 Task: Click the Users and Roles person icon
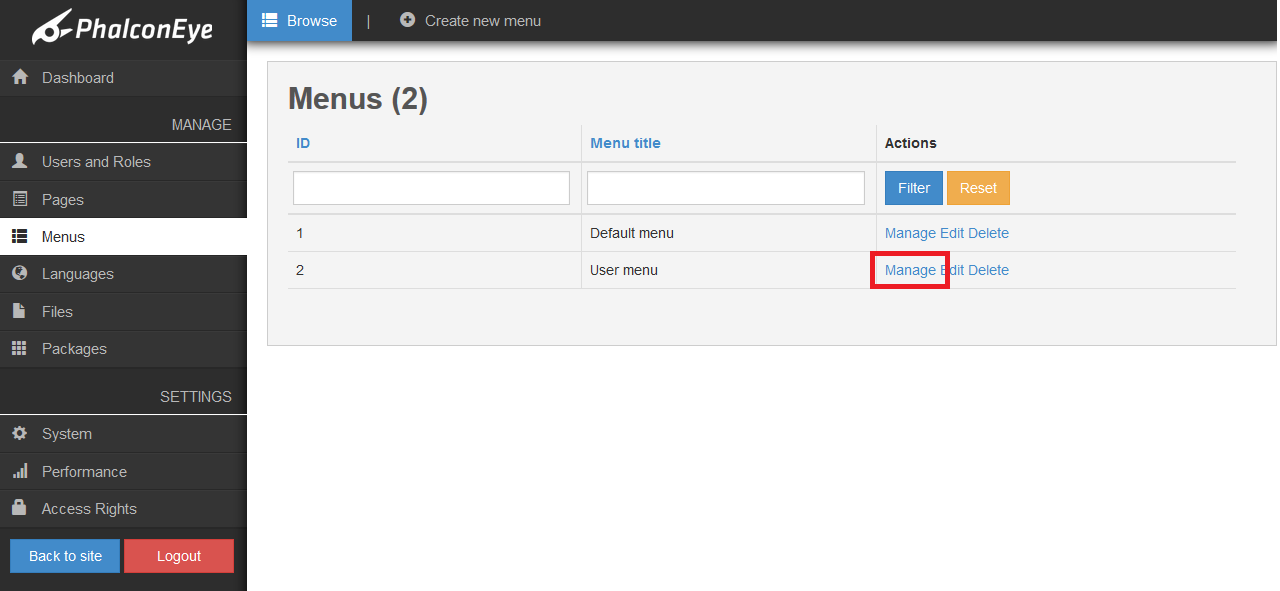pos(19,161)
